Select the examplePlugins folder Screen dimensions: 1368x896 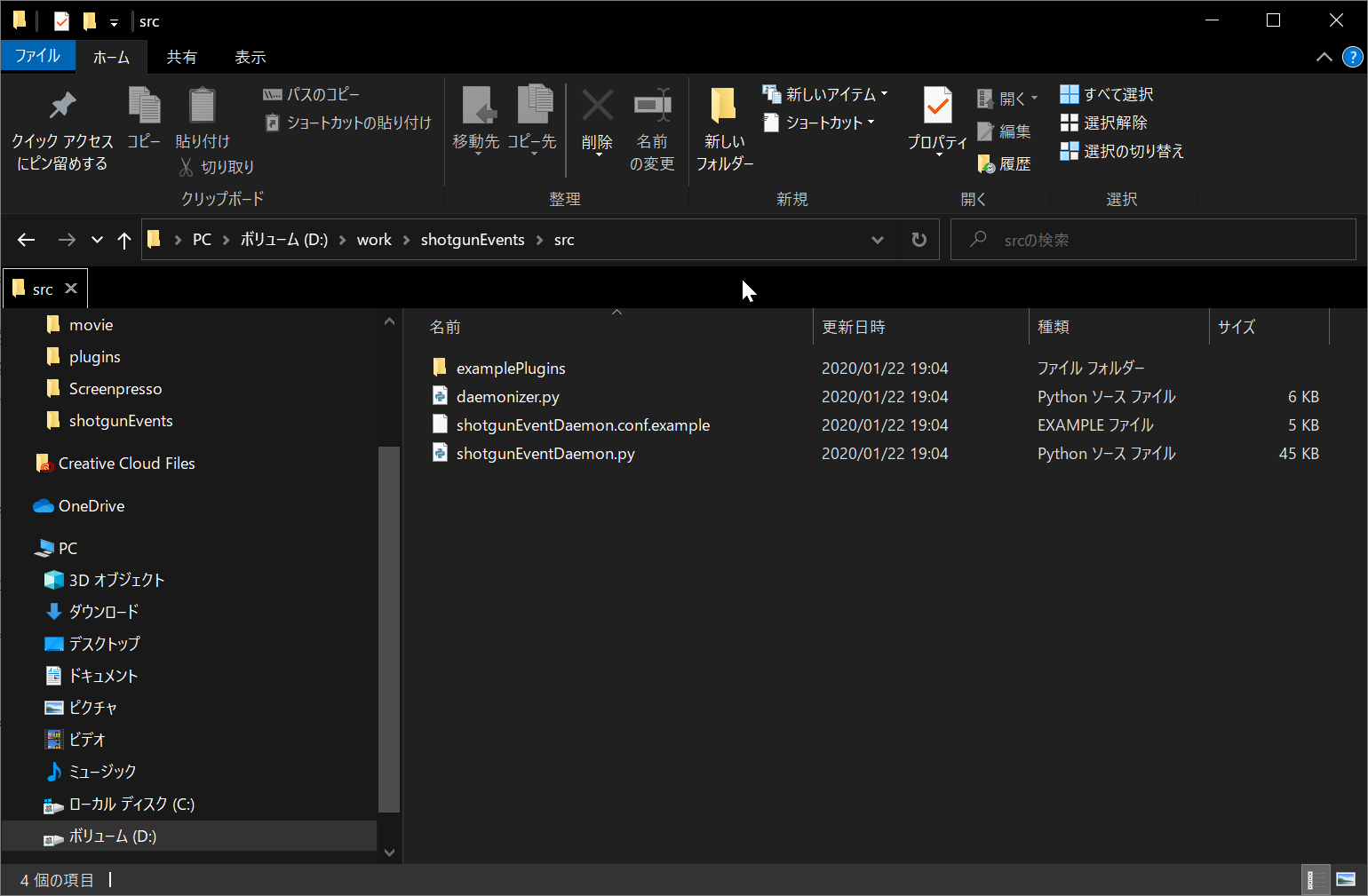511,368
